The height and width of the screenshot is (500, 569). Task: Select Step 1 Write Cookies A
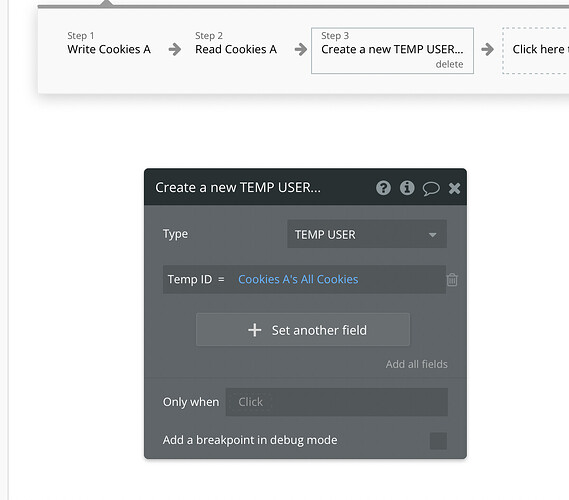pyautogui.click(x=109, y=44)
